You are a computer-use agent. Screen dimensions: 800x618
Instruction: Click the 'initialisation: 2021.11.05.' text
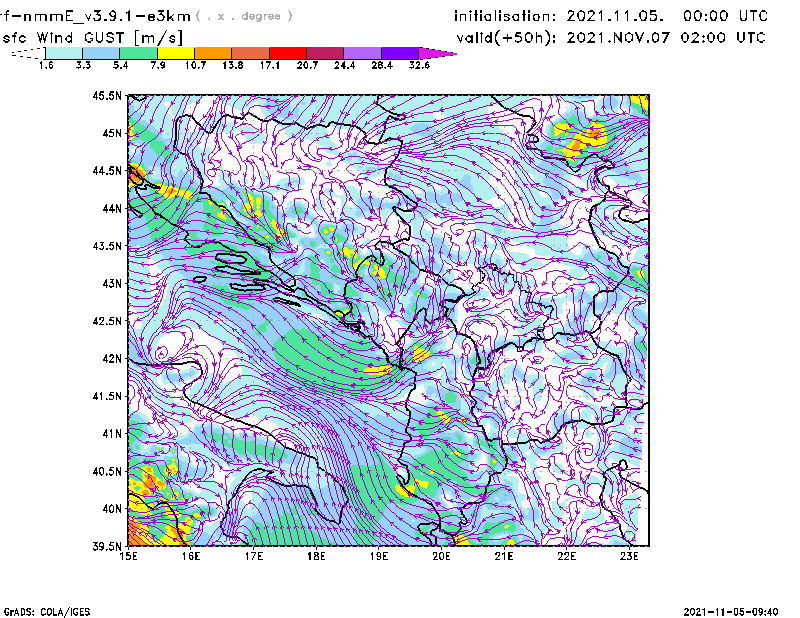pyautogui.click(x=559, y=16)
